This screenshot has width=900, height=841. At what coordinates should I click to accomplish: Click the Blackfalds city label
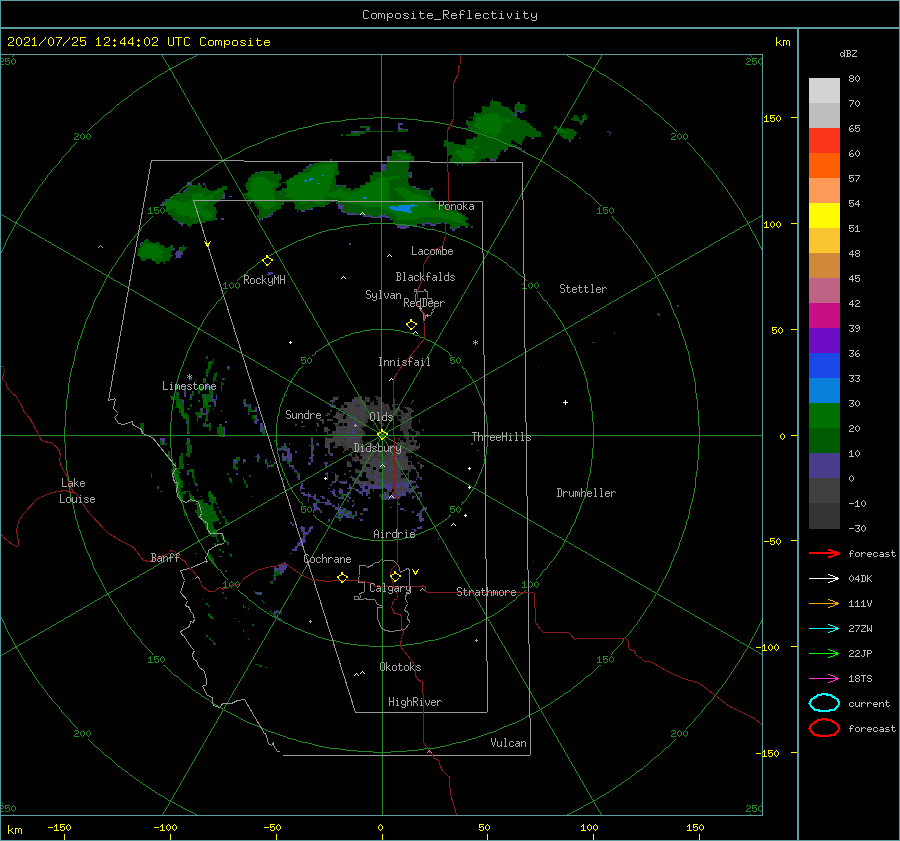coord(425,277)
